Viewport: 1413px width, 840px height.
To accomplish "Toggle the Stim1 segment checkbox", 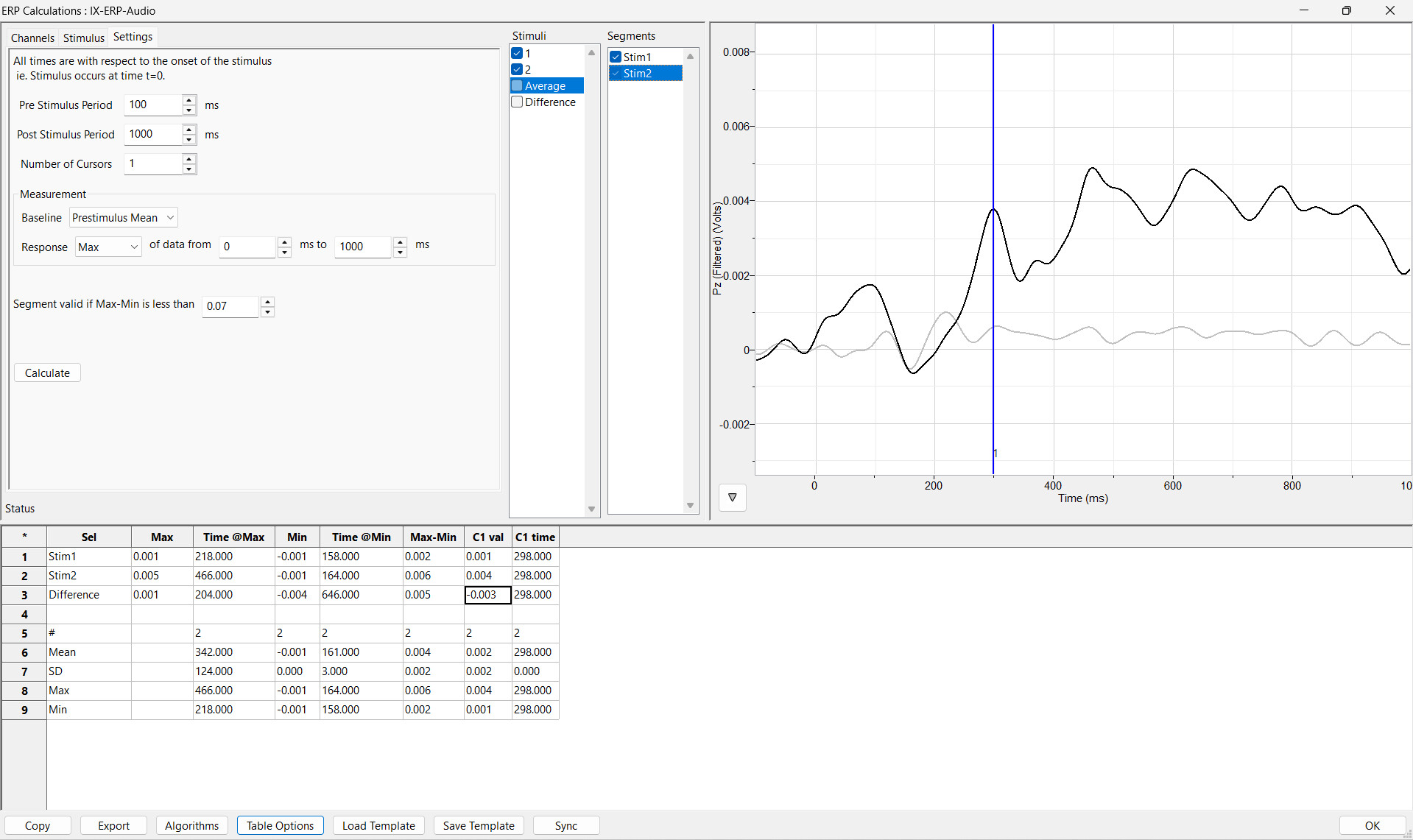I will pos(616,57).
